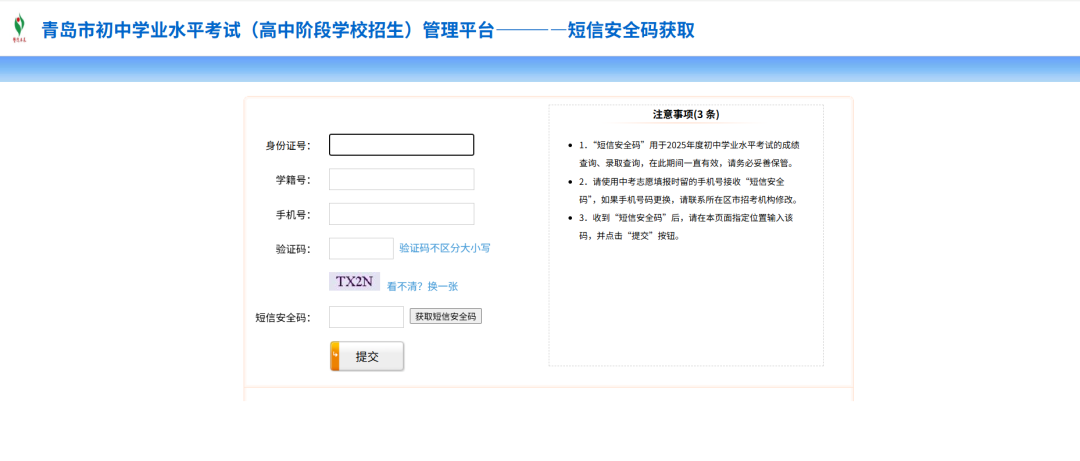Click notice item 1 about 2025年度

click(689, 154)
